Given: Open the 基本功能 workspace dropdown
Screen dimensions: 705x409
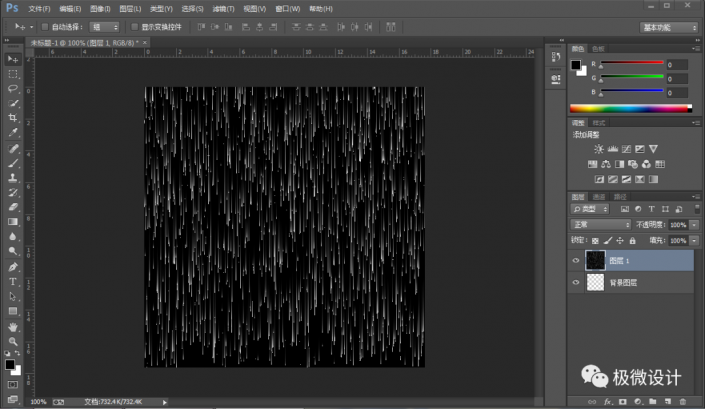Looking at the screenshot, I should pyautogui.click(x=668, y=27).
